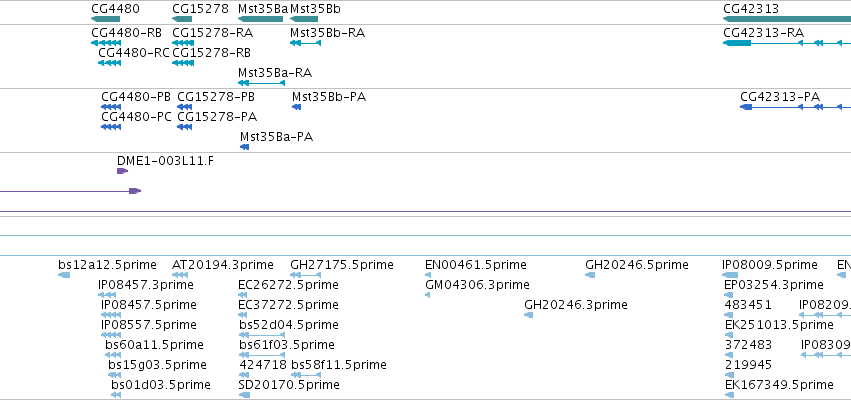Select the CG4480 gene arrow glyph
The image size is (851, 400).
(x=105, y=19)
